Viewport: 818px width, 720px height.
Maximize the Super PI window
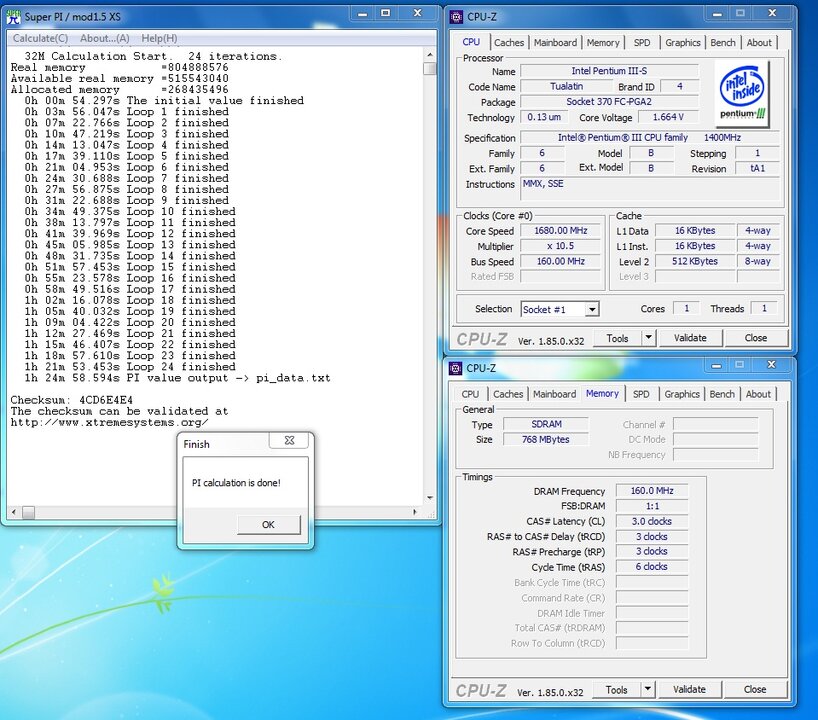coord(386,13)
